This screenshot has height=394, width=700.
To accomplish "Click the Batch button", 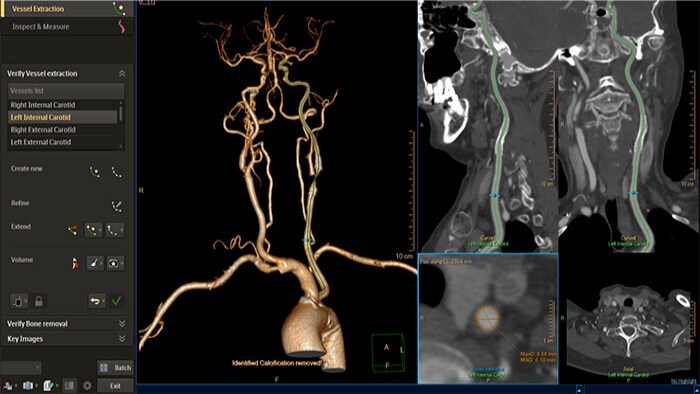I will click(116, 368).
